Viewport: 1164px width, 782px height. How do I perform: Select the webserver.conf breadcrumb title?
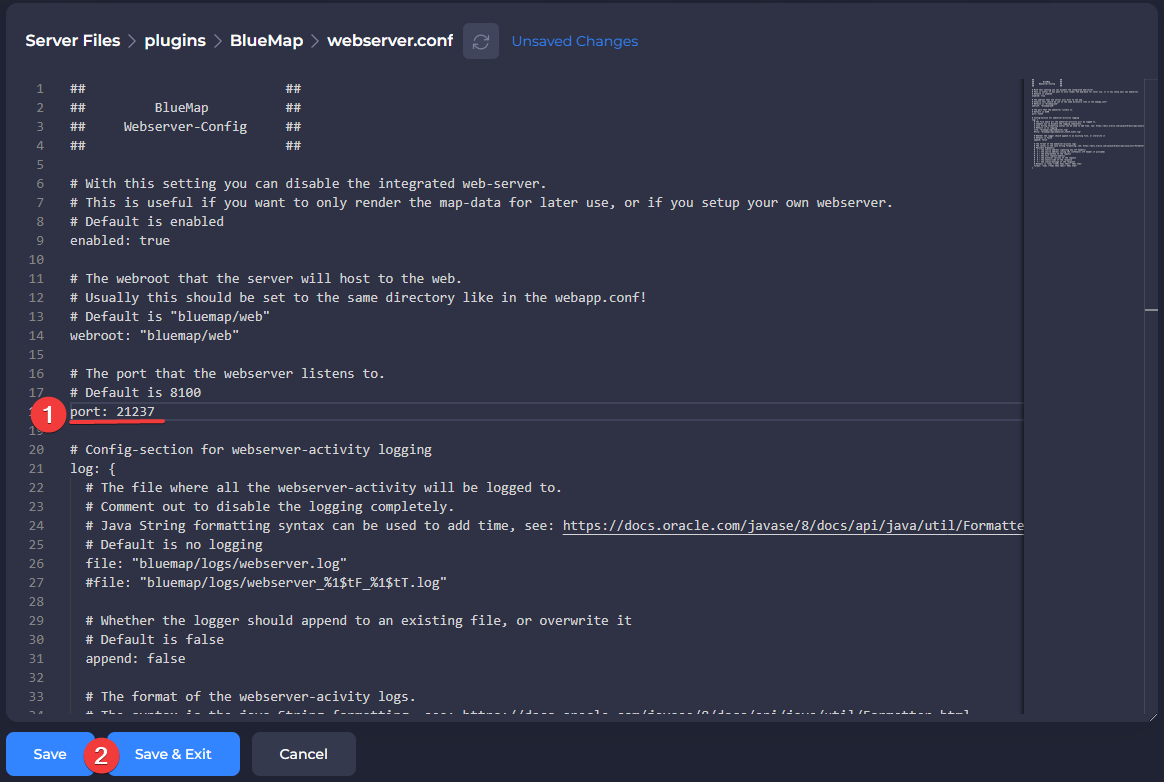point(390,40)
